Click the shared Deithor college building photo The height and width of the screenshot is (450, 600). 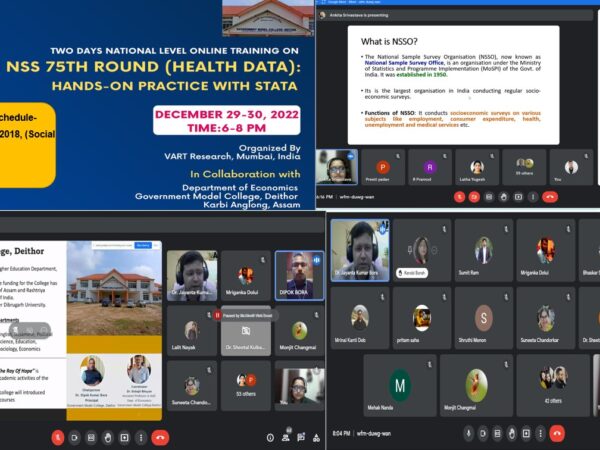coord(114,289)
